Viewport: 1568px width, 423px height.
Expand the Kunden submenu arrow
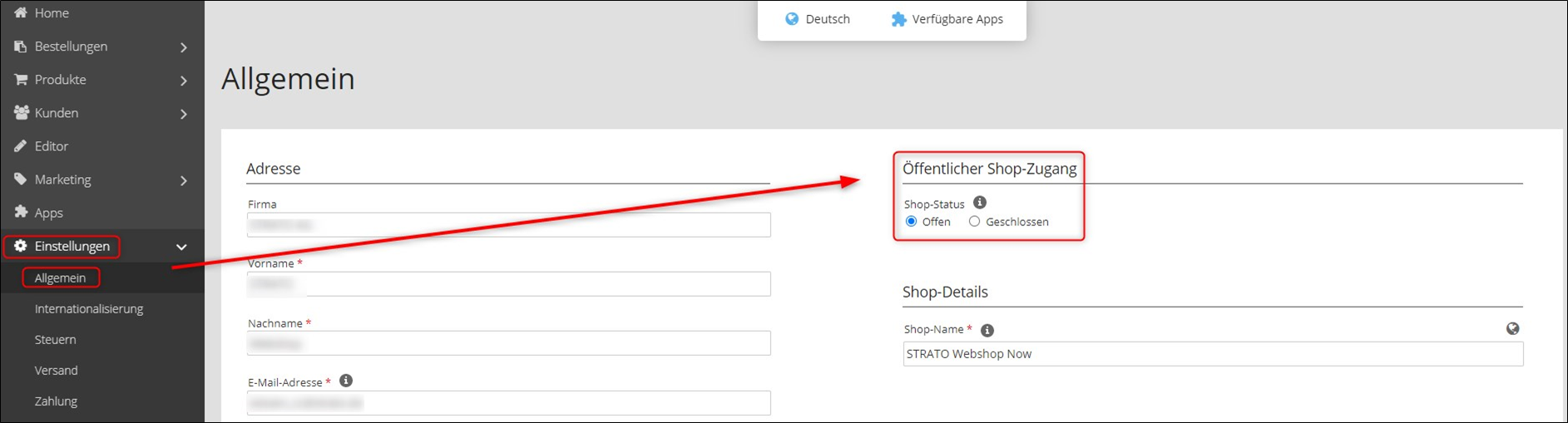click(184, 114)
